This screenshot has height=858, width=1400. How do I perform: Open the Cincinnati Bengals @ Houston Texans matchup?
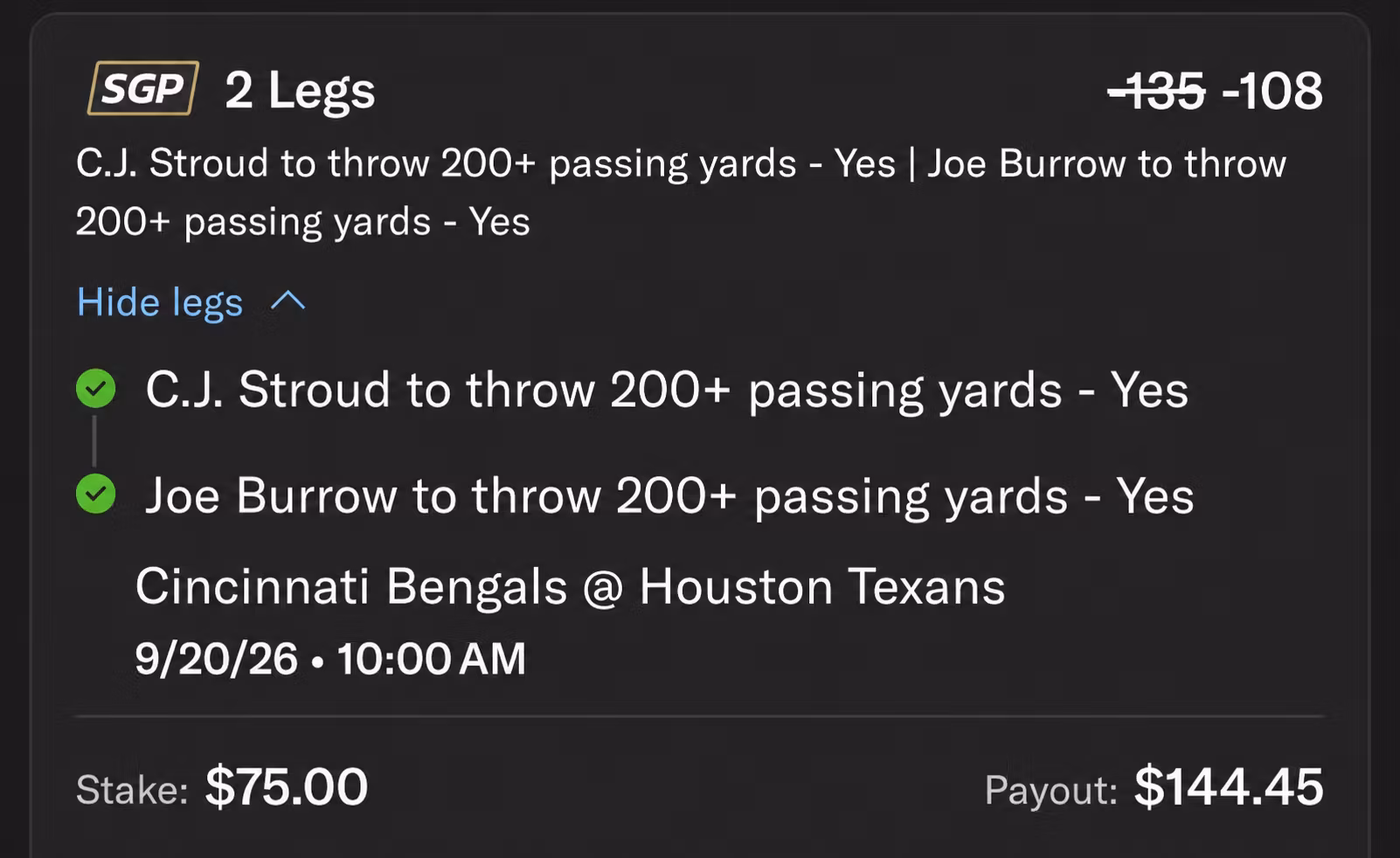[x=570, y=586]
